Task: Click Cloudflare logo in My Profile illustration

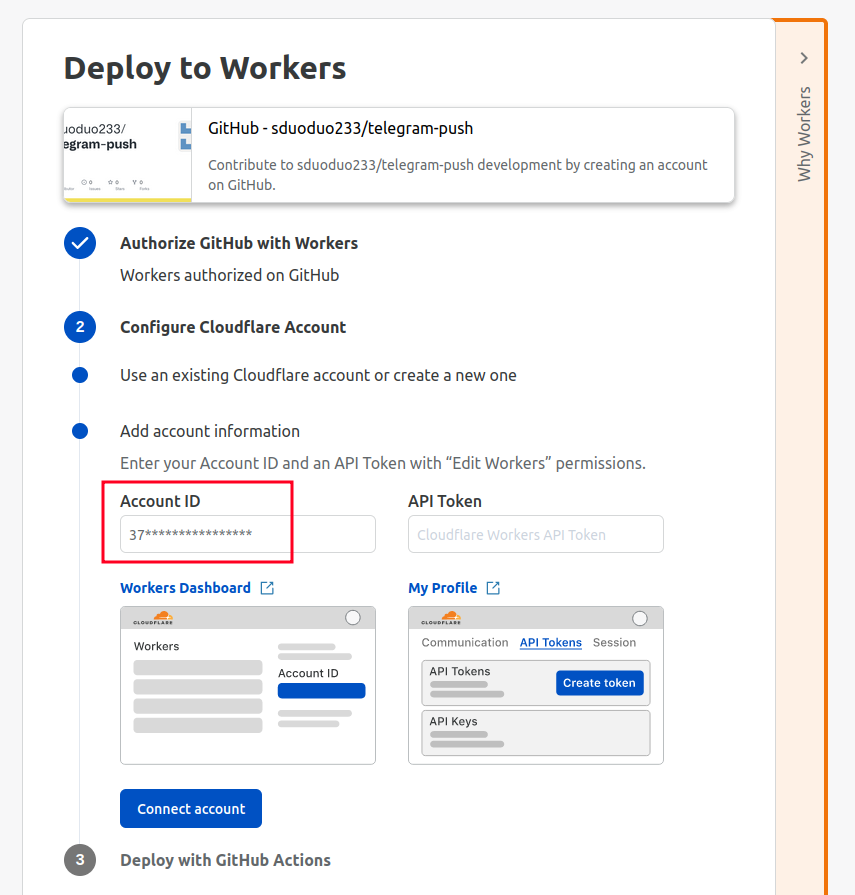Action: point(441,618)
